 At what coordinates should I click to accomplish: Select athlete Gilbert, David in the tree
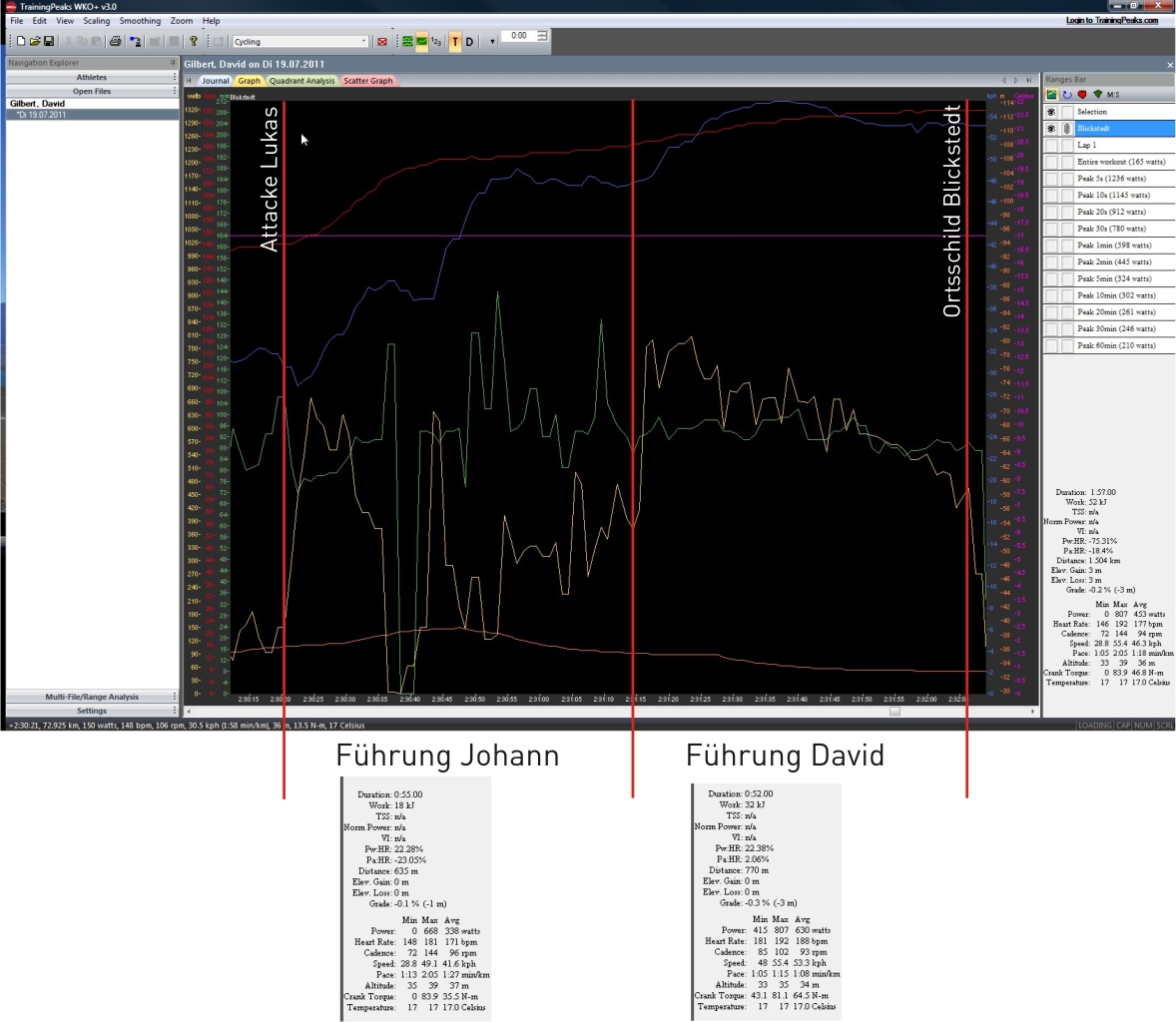coord(38,104)
